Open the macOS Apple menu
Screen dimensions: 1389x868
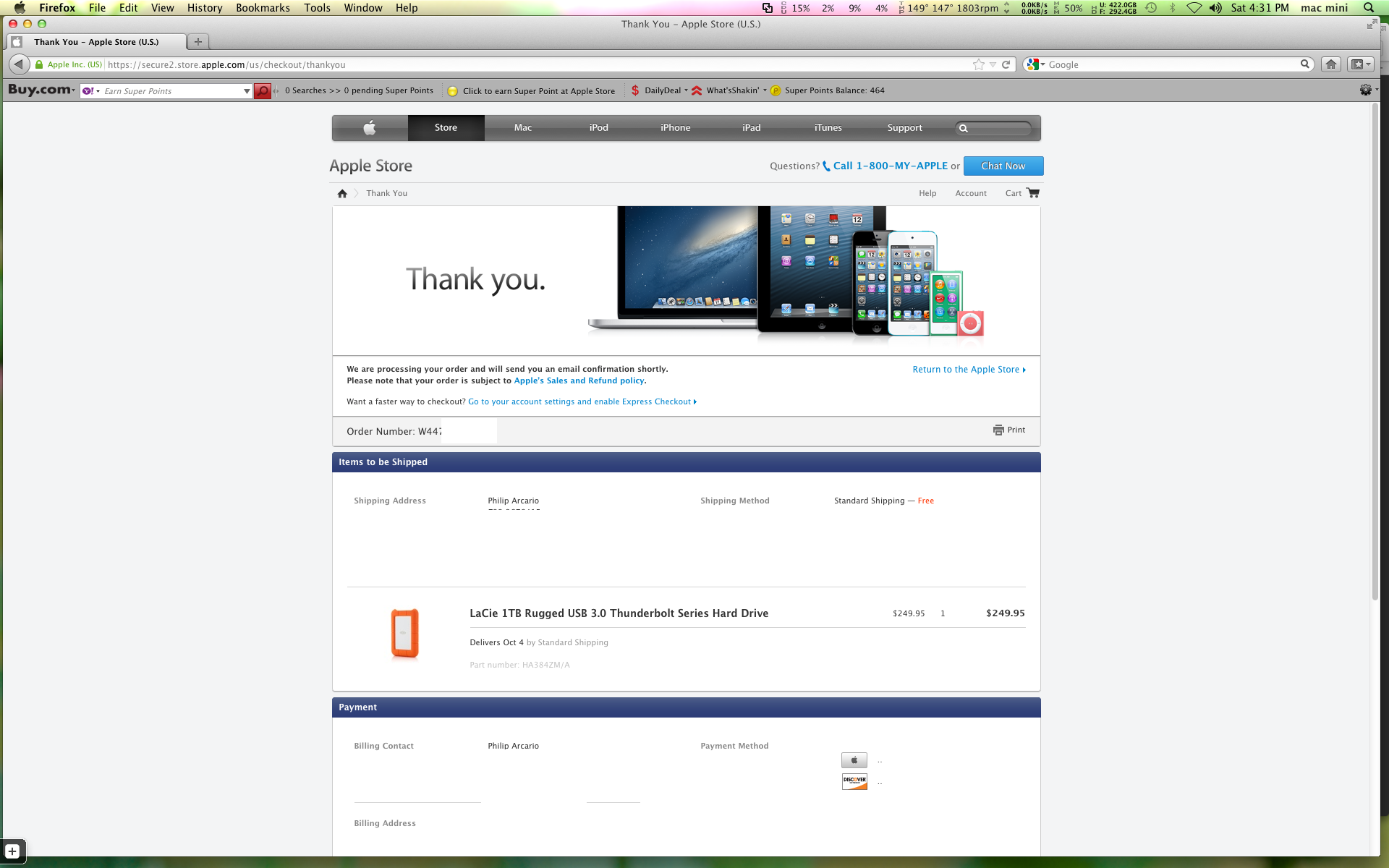pyautogui.click(x=20, y=7)
